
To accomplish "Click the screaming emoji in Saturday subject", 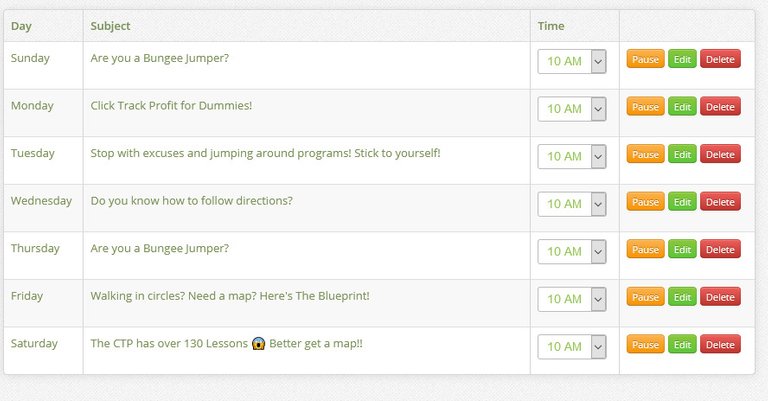I will [x=258, y=343].
